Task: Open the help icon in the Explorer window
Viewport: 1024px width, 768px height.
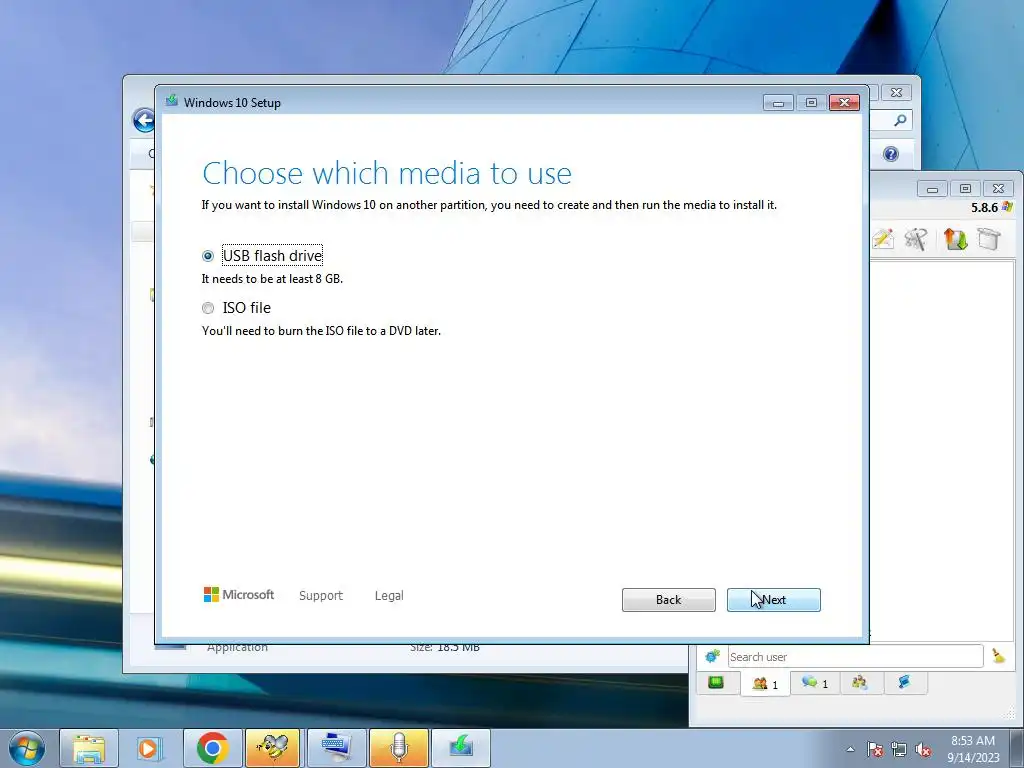Action: click(x=891, y=154)
